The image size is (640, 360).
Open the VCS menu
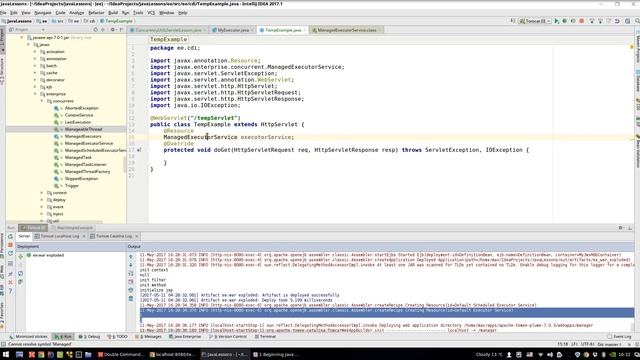[x=151, y=13]
